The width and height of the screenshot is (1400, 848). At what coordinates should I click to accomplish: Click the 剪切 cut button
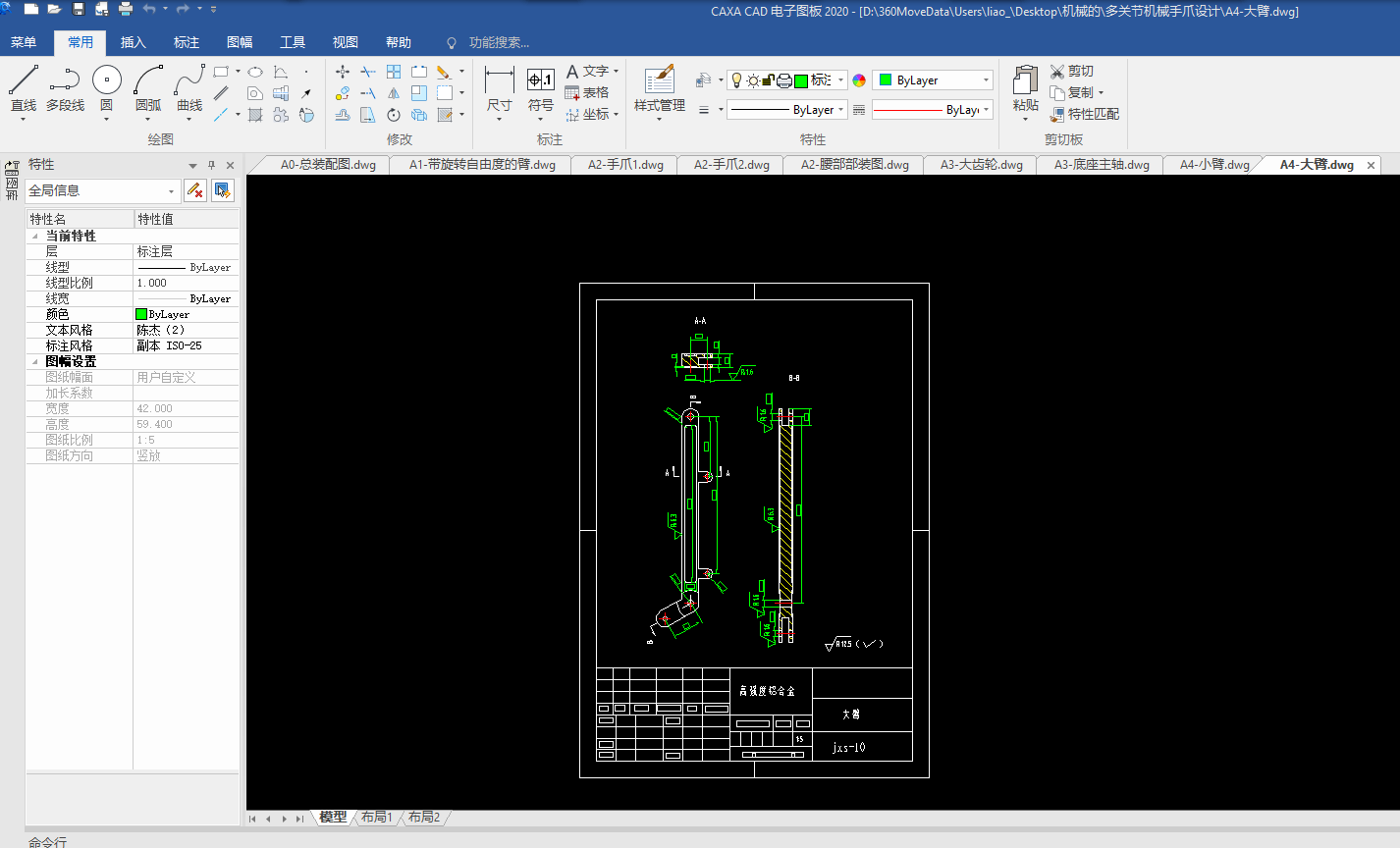(1071, 72)
